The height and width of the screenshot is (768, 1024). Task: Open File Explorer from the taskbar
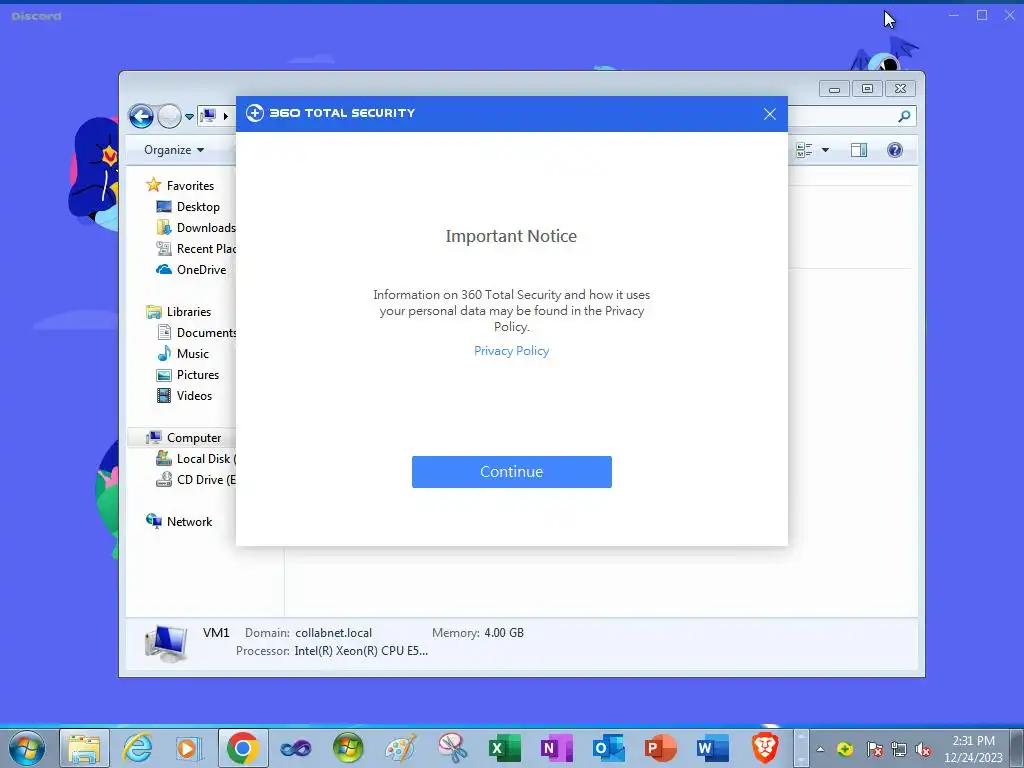click(x=84, y=748)
